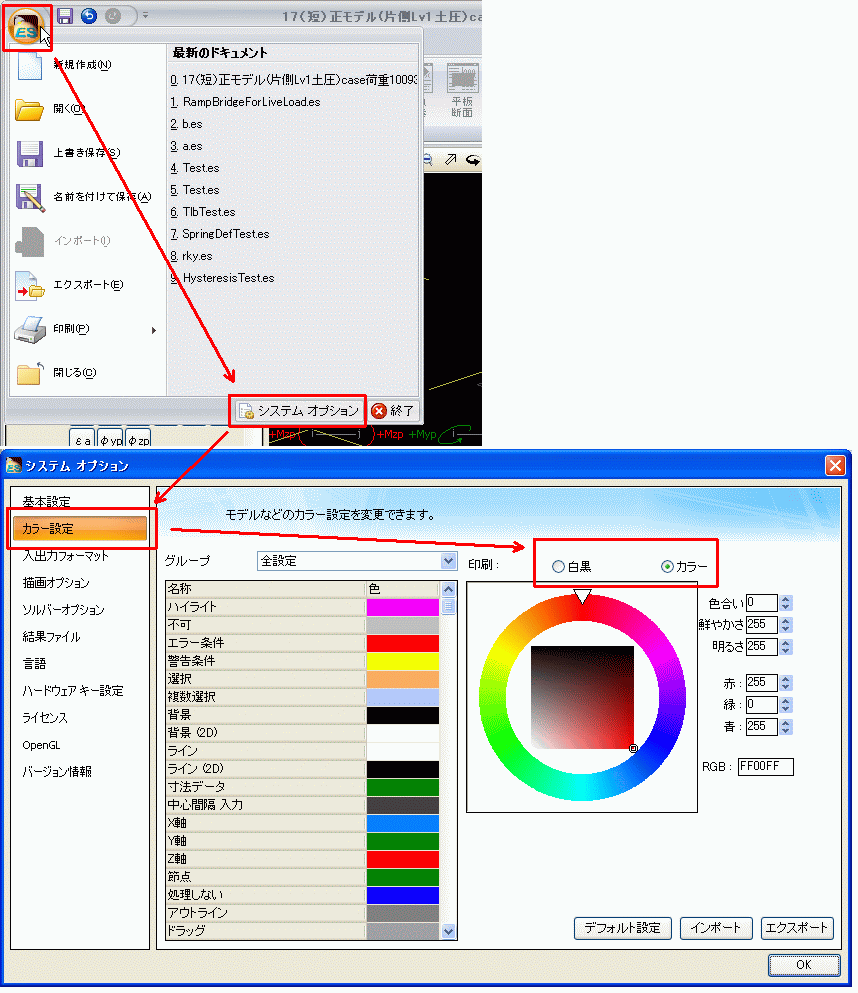Click the RGB hex field FF00FF
The image size is (858, 993).
pyautogui.click(x=766, y=766)
